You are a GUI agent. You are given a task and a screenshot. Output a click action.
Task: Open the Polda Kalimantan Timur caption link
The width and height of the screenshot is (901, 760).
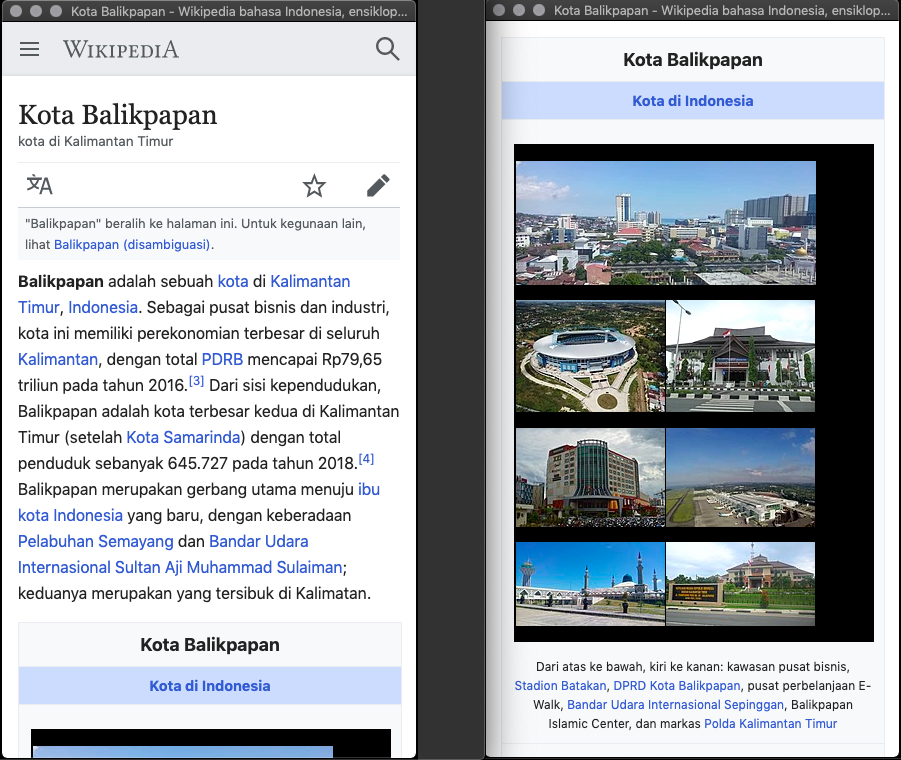771,724
